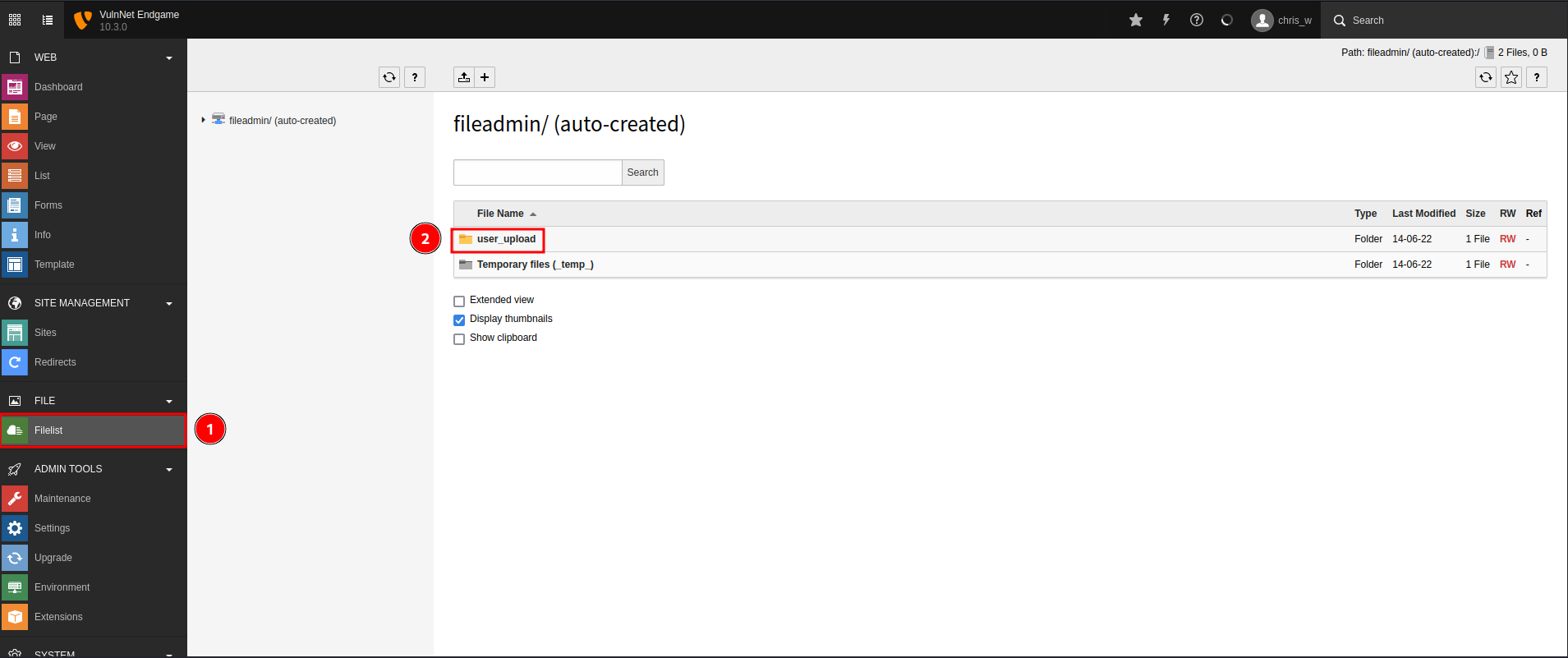Click the Search button beside filter field
The image size is (1568, 658).
pos(643,173)
